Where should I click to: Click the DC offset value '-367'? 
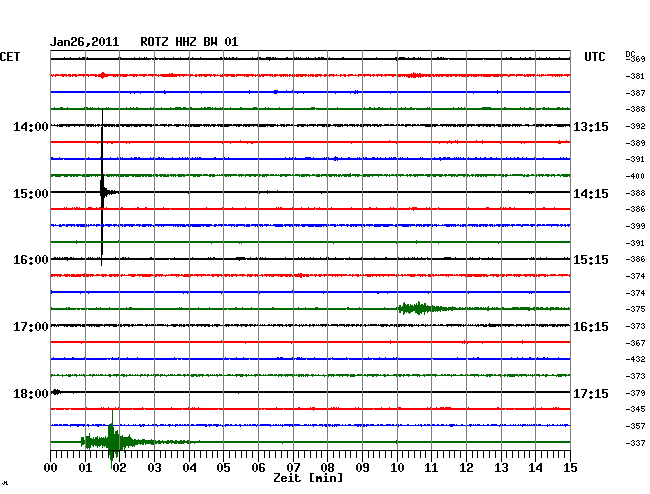(635, 343)
